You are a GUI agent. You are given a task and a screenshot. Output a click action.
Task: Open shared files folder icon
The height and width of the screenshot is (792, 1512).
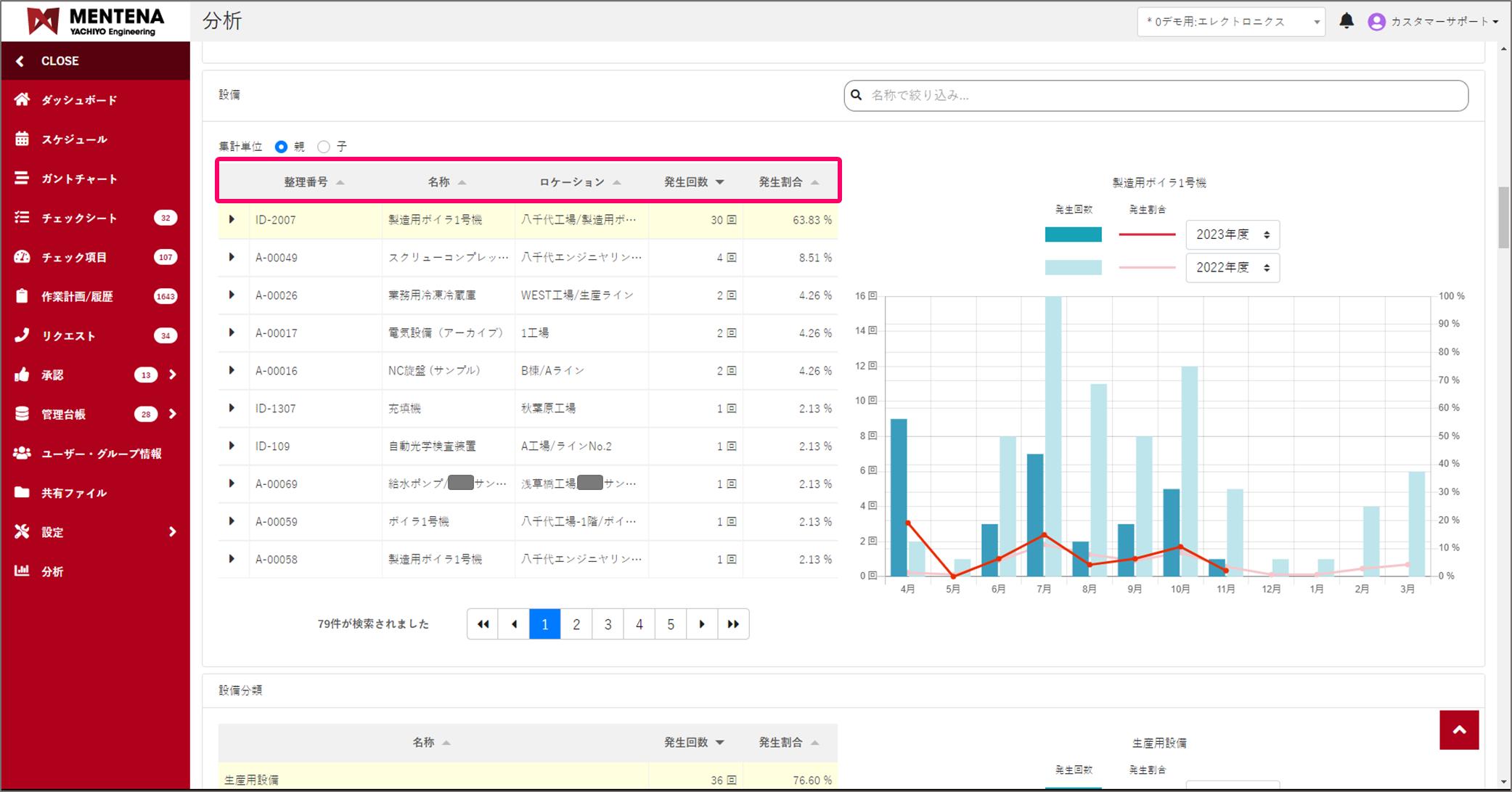pyautogui.click(x=22, y=492)
